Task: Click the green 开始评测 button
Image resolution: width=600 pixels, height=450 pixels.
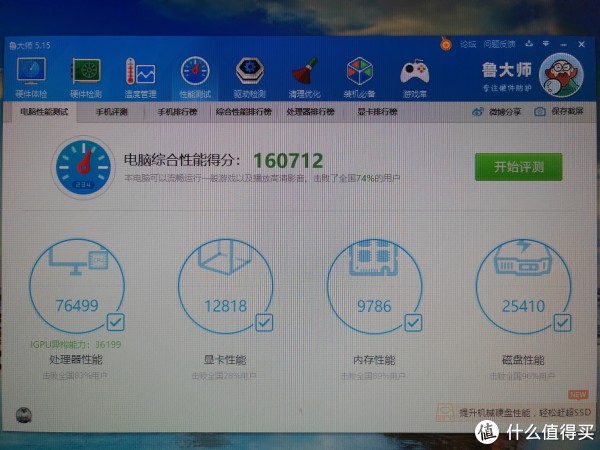Action: (518, 167)
